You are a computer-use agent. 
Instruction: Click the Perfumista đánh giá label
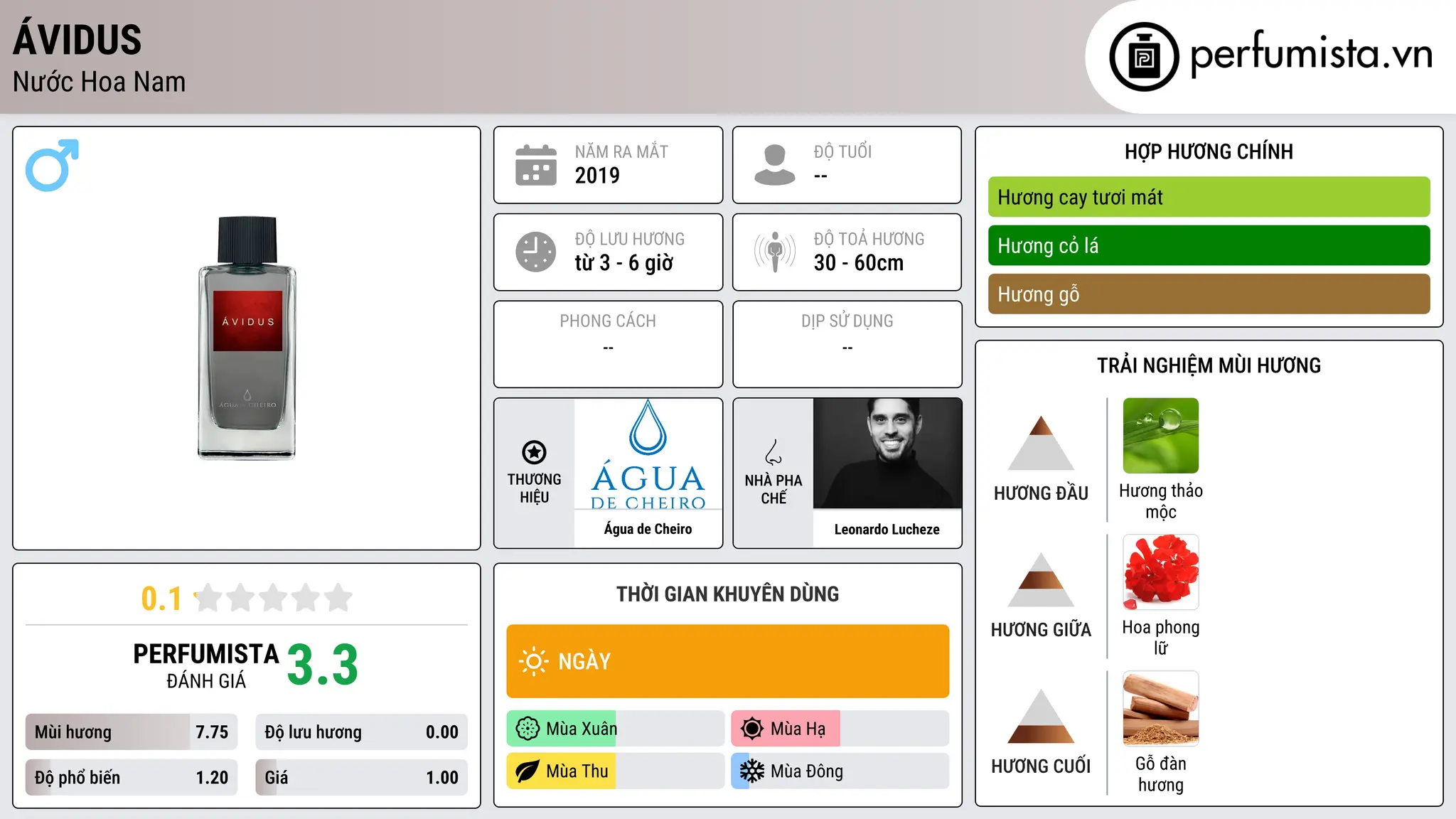coord(206,665)
